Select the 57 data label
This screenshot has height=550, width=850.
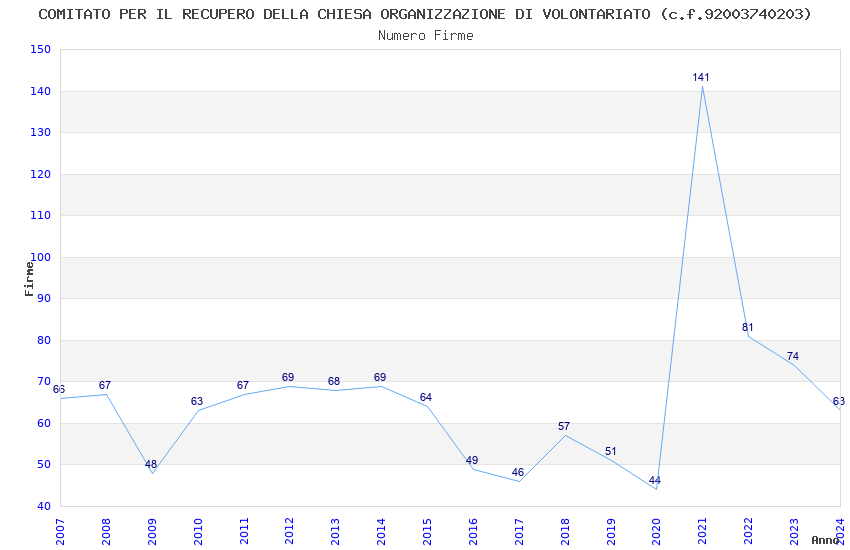tap(564, 426)
